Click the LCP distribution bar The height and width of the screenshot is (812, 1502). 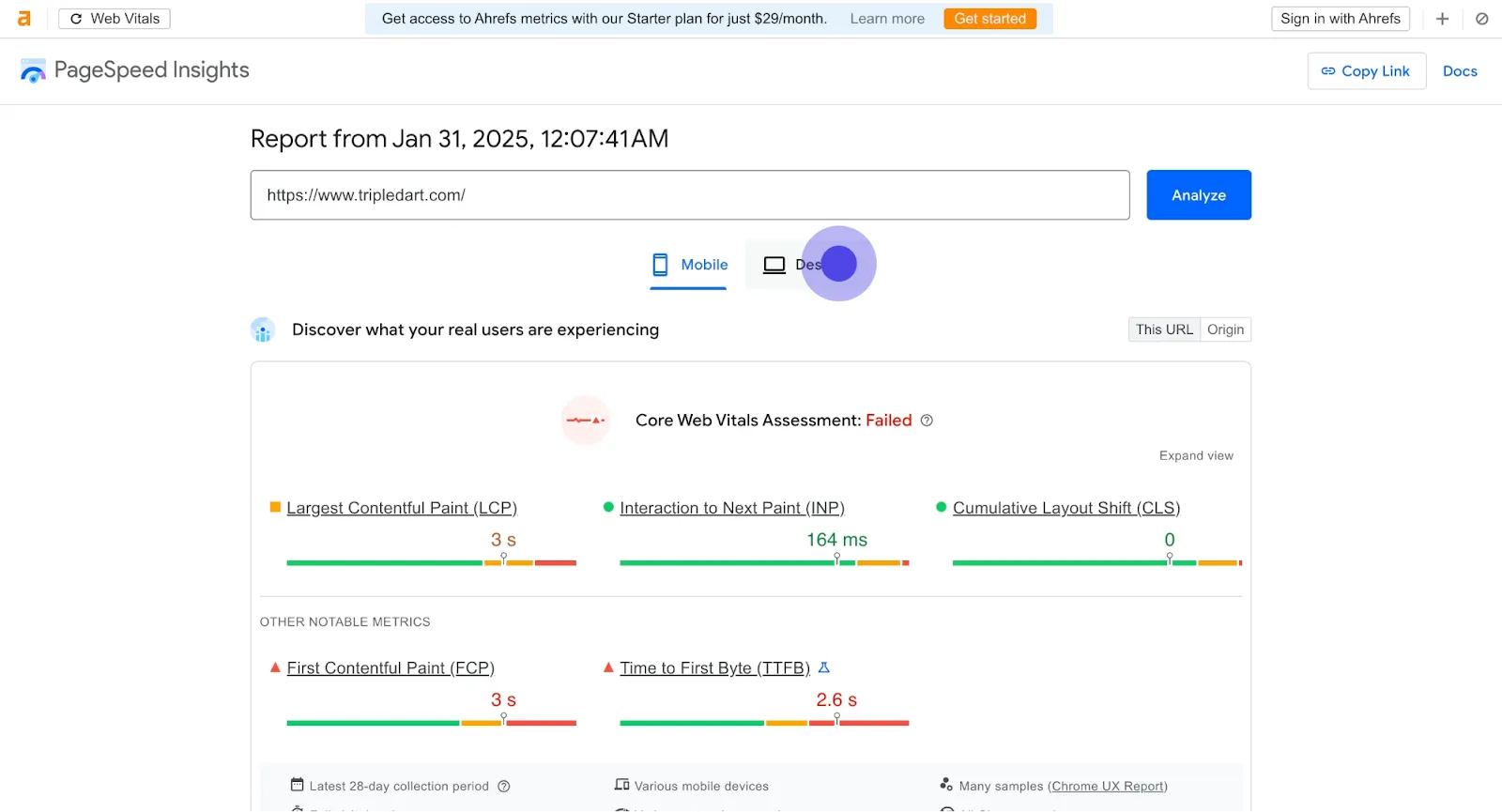pos(431,562)
